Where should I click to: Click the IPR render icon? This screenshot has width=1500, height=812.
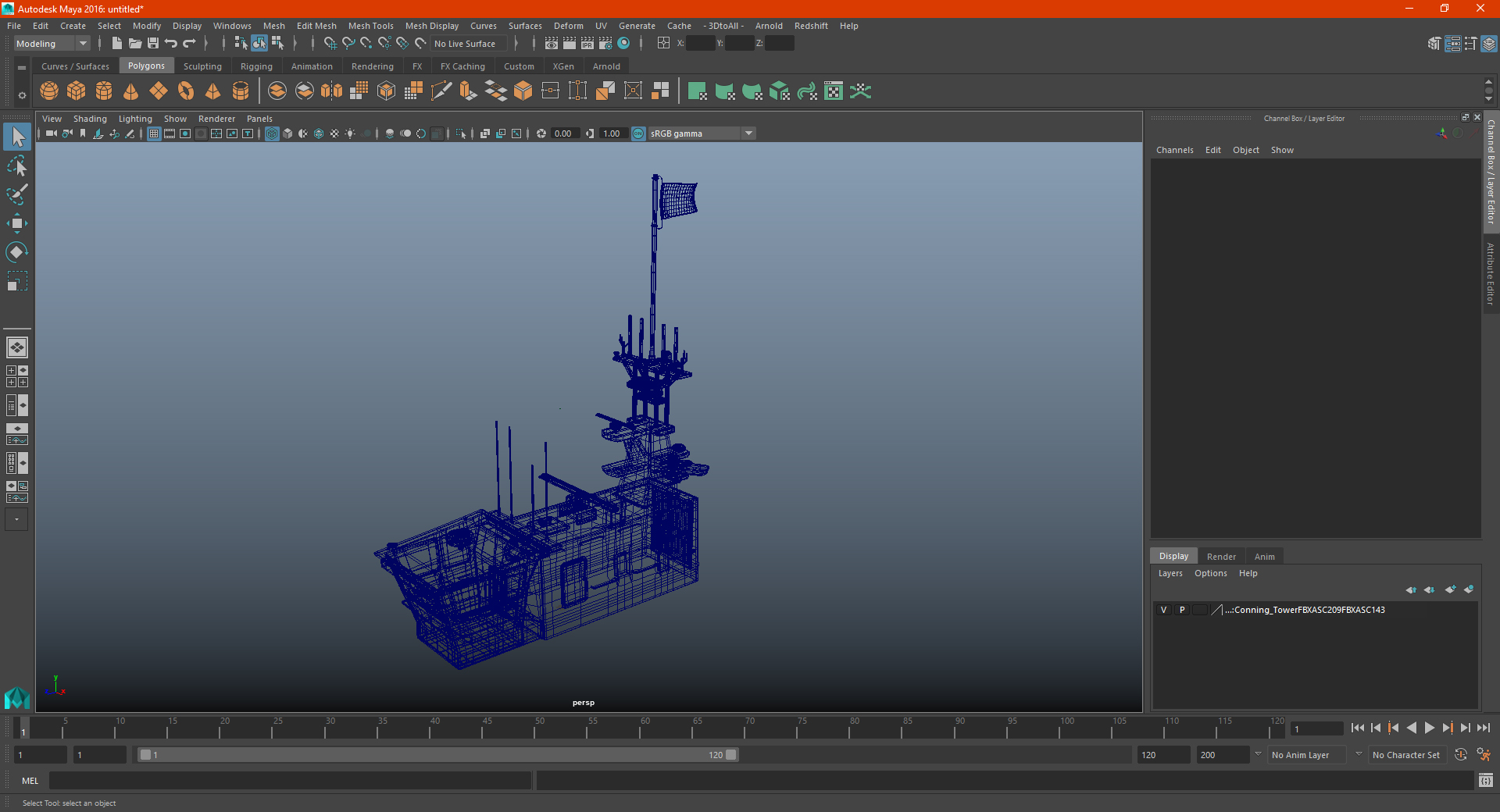(x=587, y=44)
